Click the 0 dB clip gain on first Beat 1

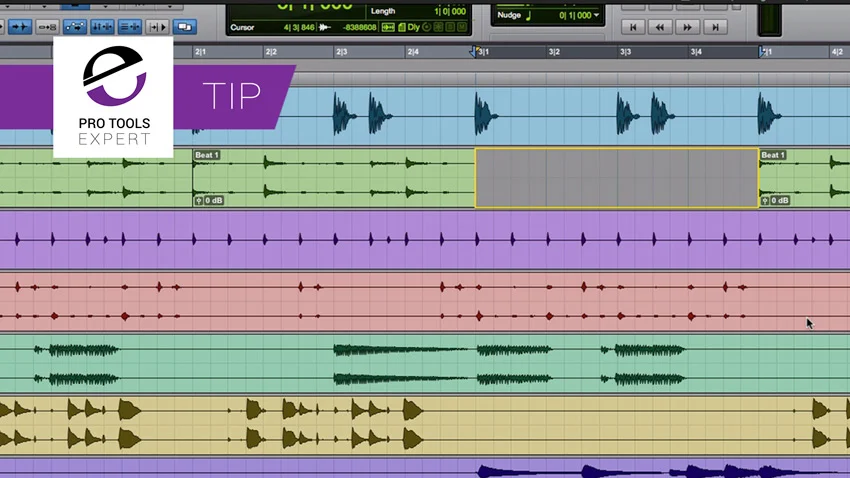pyautogui.click(x=214, y=201)
